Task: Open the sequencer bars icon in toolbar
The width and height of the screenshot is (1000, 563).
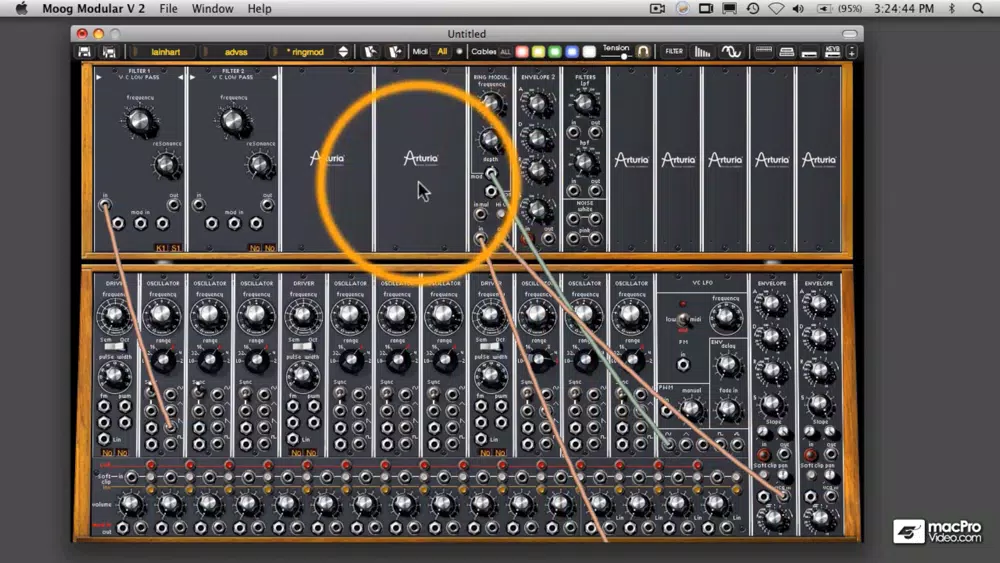Action: pos(702,52)
